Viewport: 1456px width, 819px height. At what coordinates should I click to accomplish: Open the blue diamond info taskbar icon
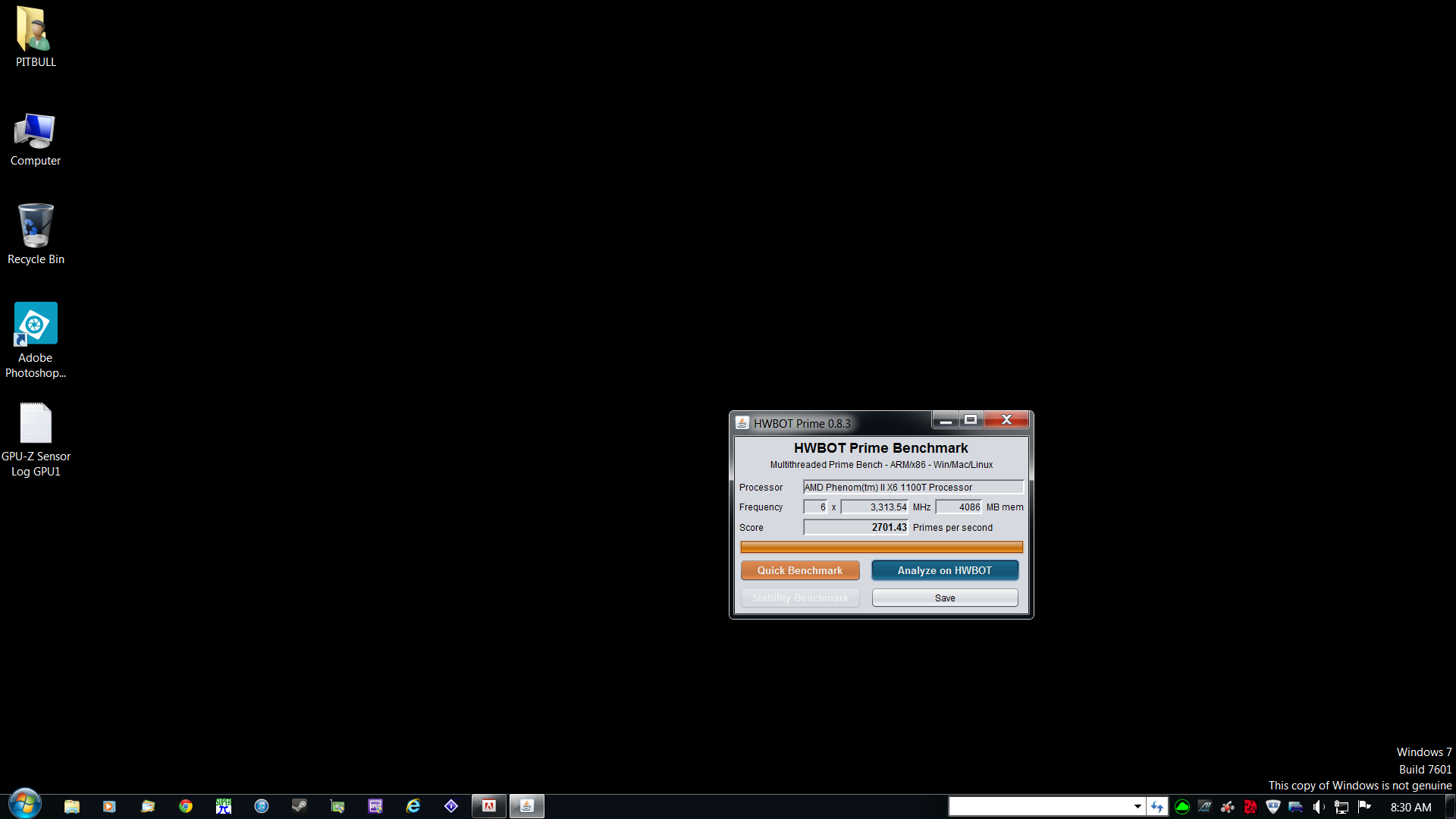coord(451,806)
